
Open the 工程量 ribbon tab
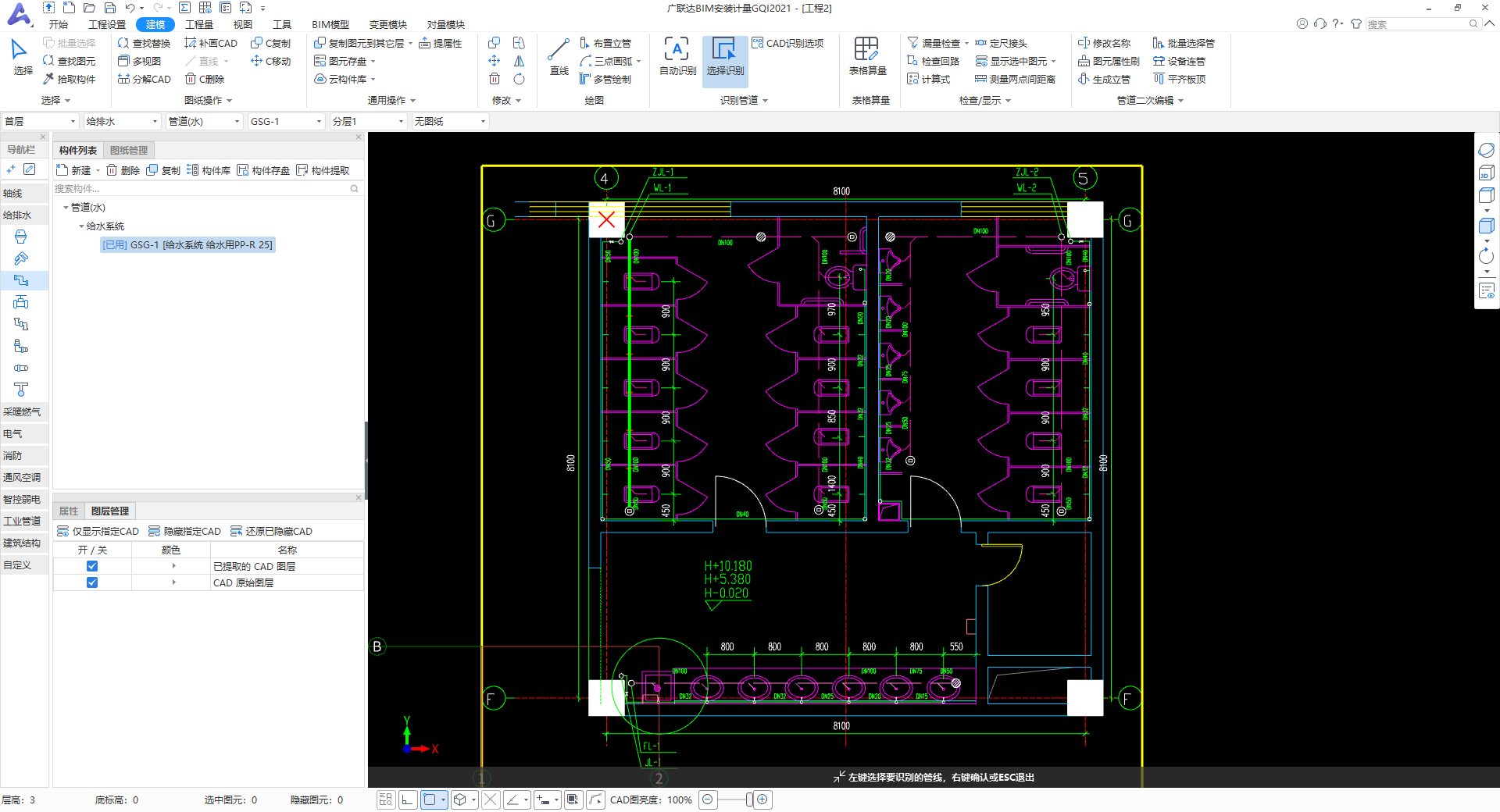pos(198,25)
